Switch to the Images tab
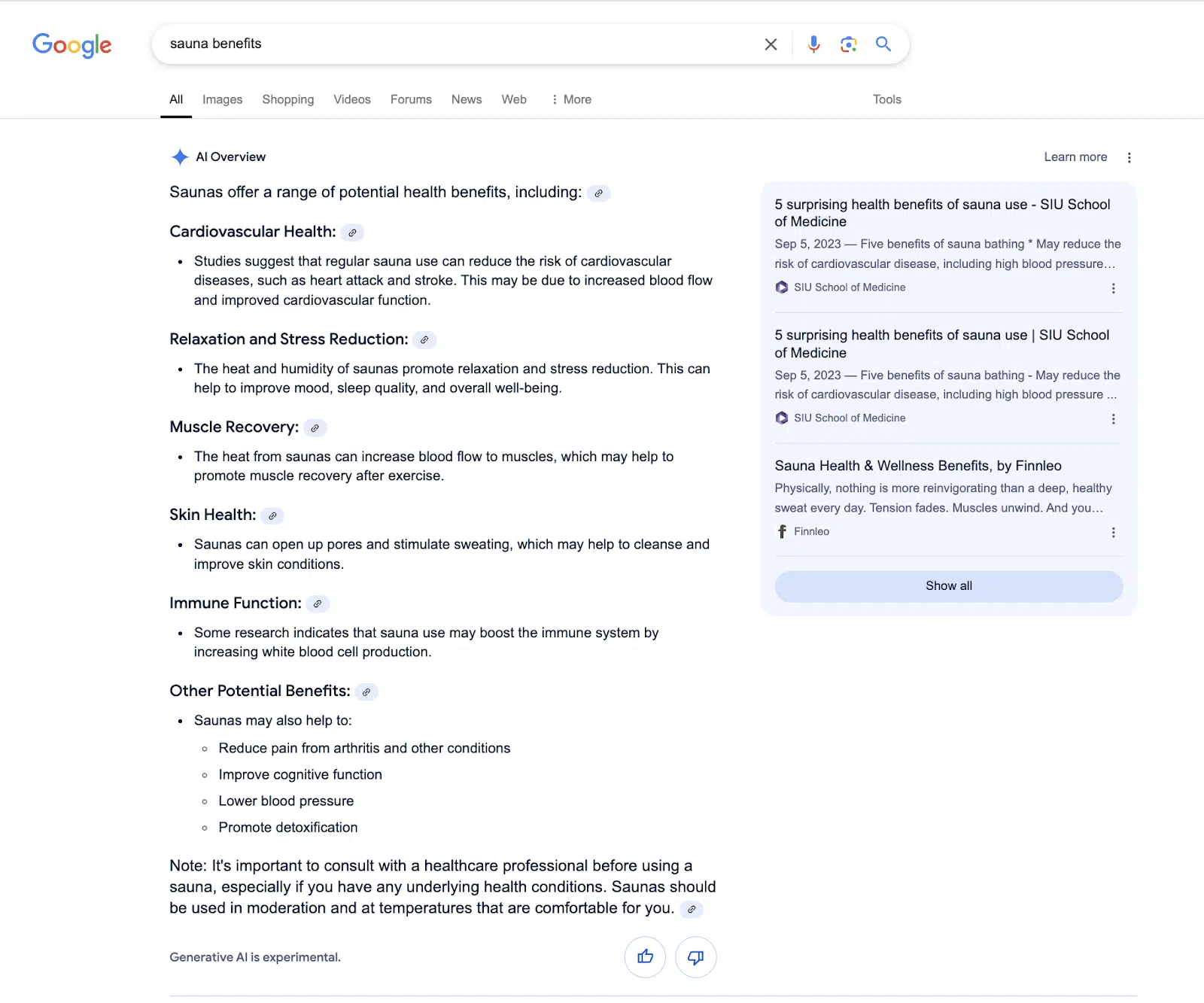Image resolution: width=1204 pixels, height=1003 pixels. pos(222,99)
